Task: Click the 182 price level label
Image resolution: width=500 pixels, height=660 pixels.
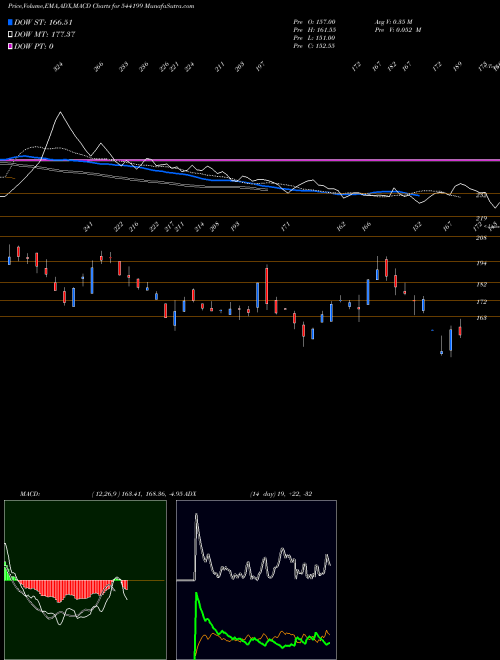Action: coord(481,285)
